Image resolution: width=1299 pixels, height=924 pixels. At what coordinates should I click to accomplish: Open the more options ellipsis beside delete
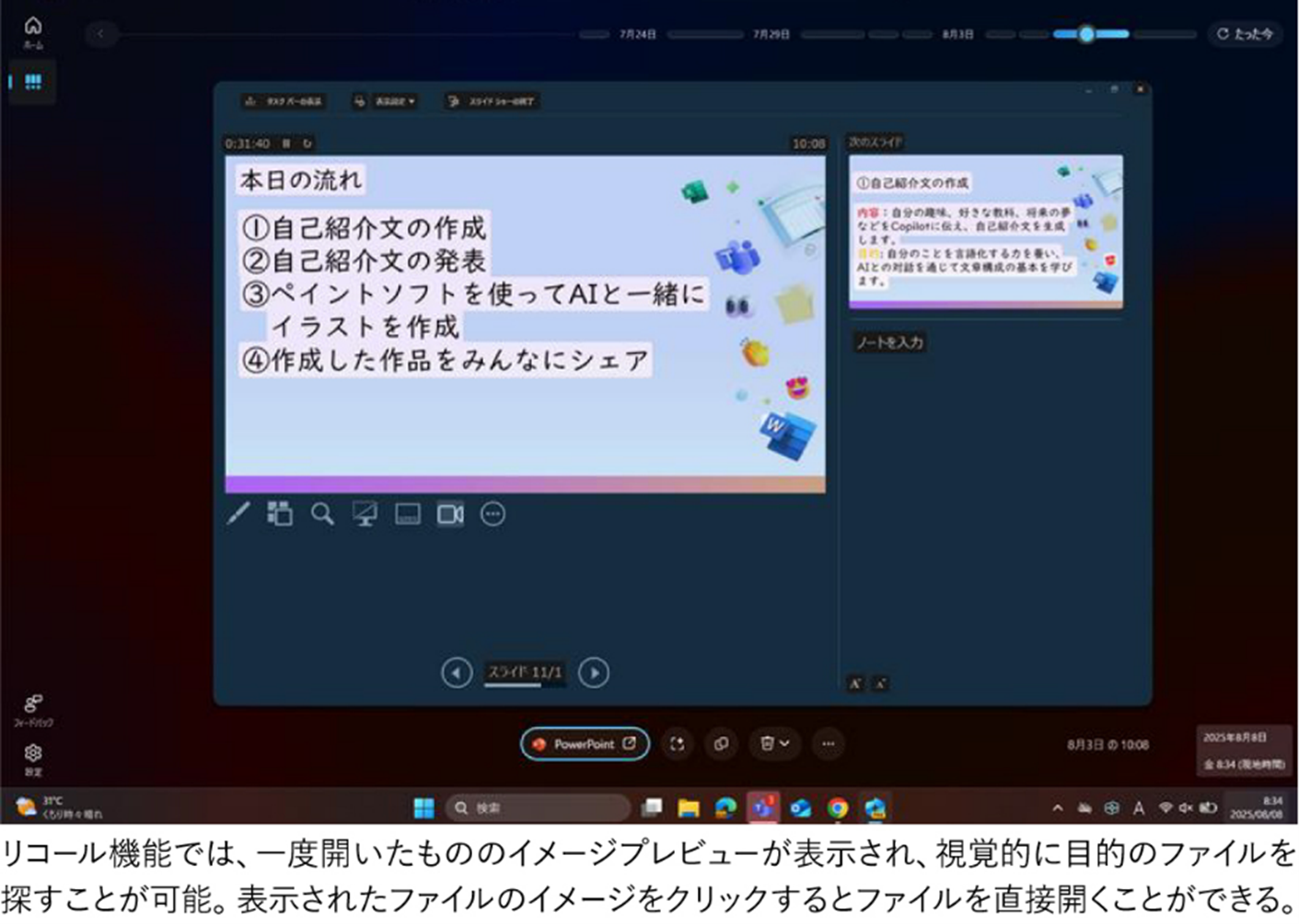(x=829, y=744)
